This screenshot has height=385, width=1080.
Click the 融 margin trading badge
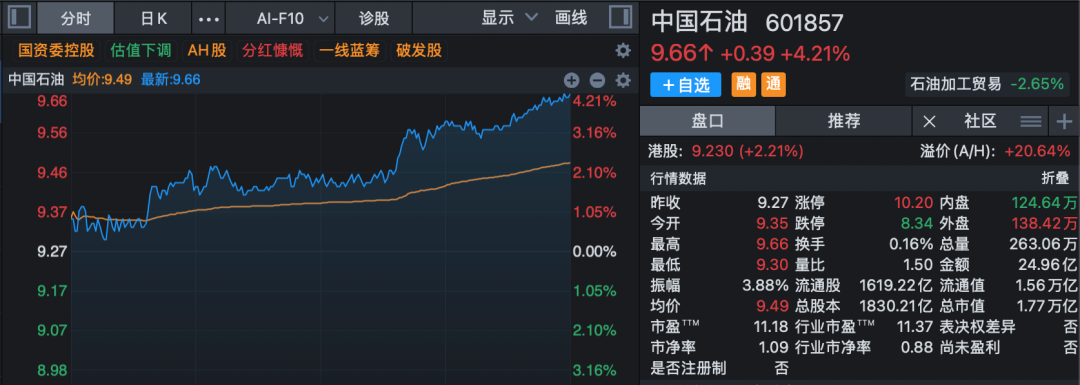click(x=742, y=85)
